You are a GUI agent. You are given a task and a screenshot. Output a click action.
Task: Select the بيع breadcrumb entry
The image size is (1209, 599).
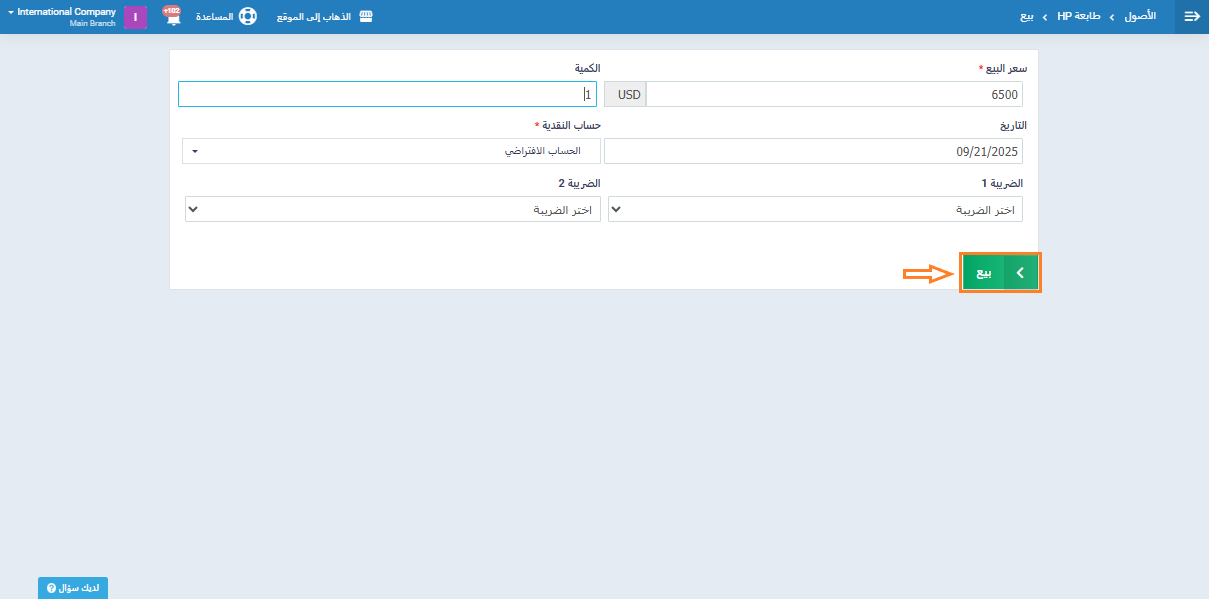pos(1027,17)
